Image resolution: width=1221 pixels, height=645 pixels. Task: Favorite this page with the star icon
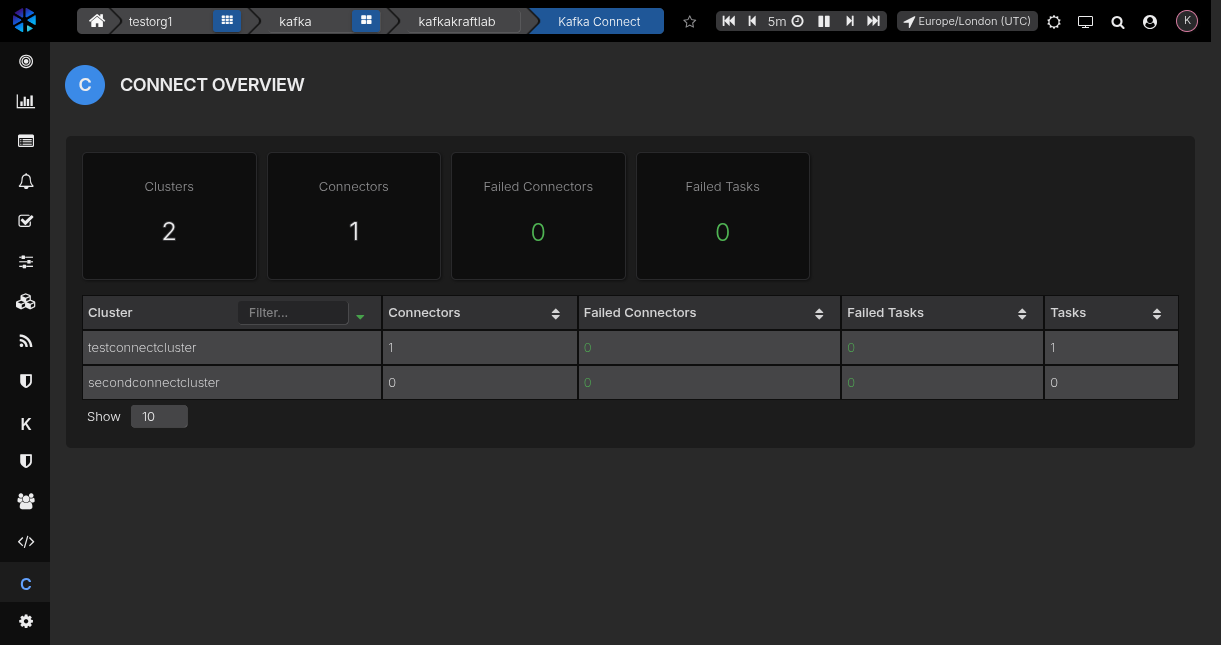click(689, 21)
